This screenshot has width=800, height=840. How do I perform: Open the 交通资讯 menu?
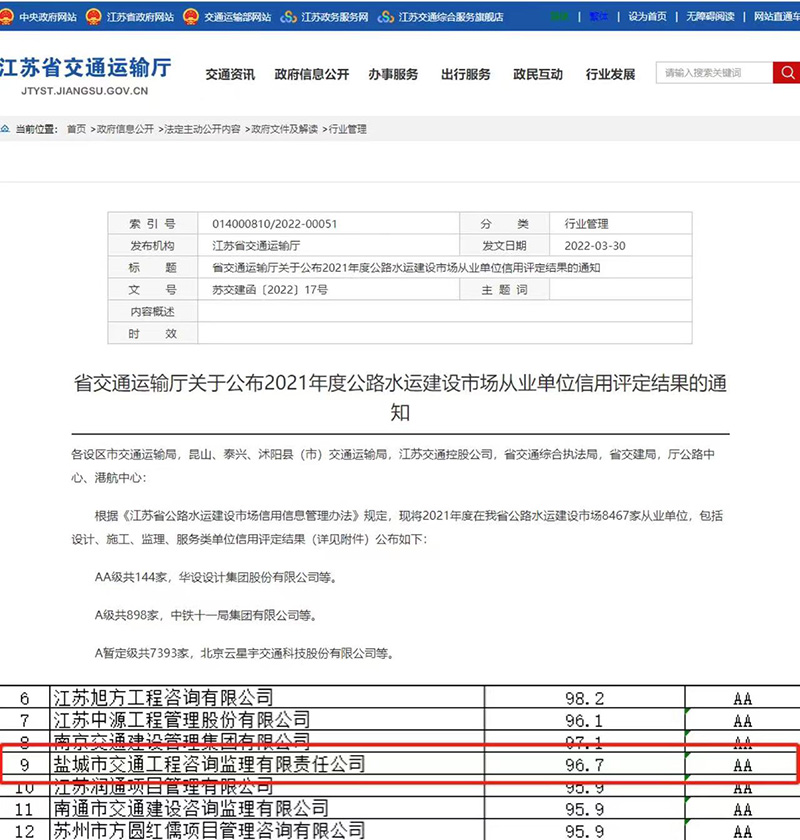tap(230, 75)
